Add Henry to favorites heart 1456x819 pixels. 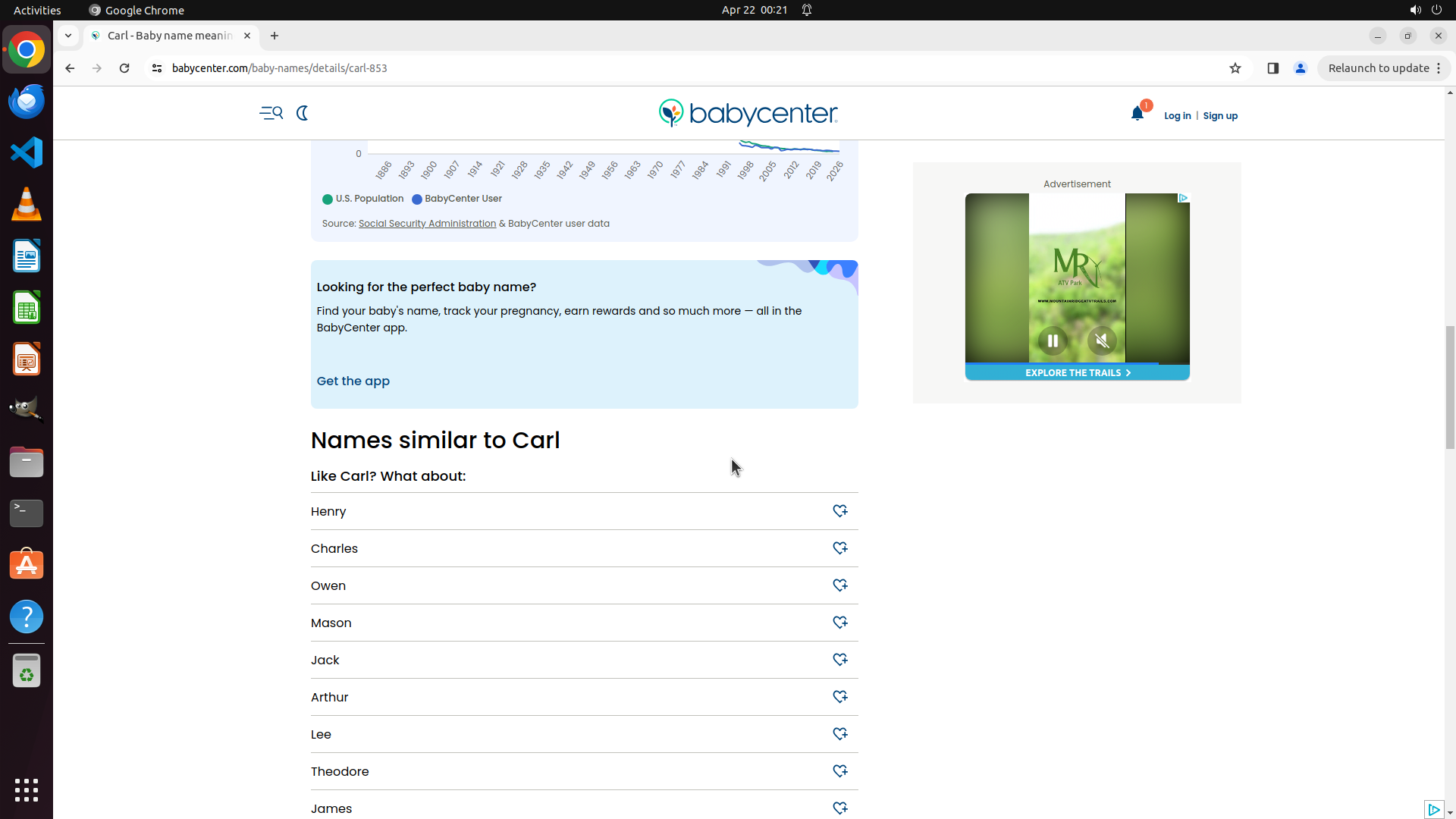click(839, 511)
